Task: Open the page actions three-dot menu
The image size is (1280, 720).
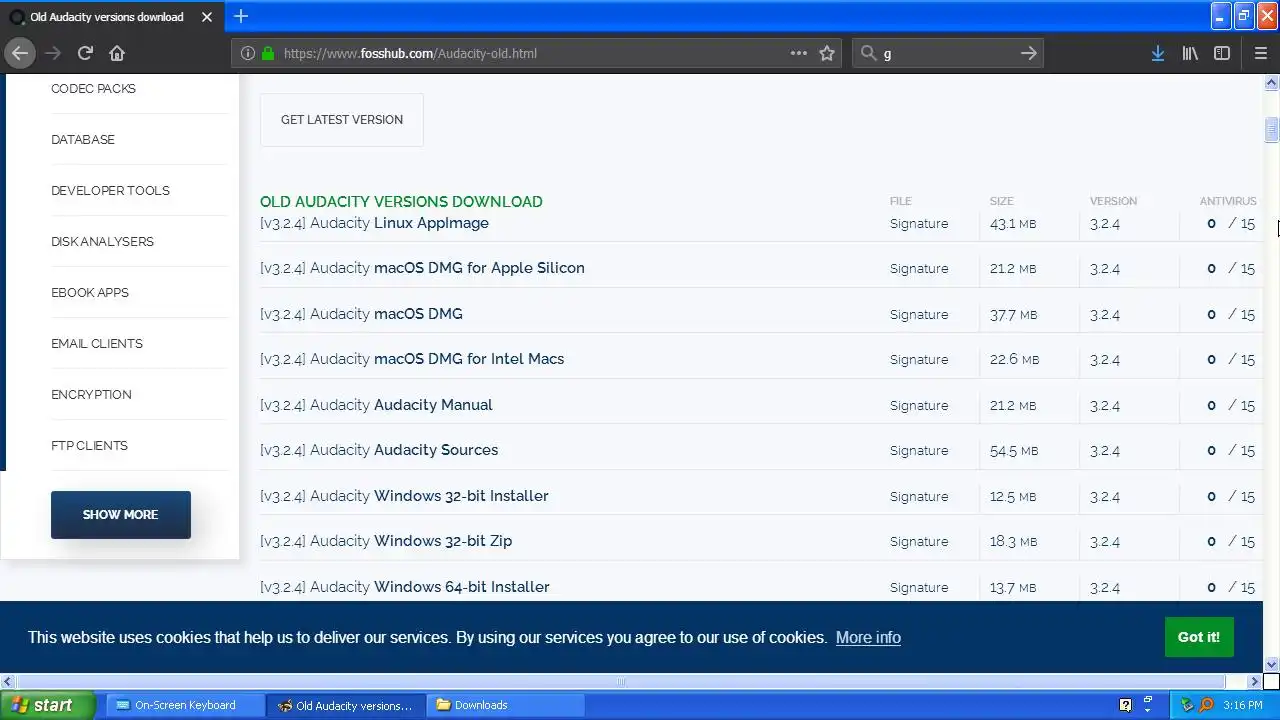Action: coord(798,53)
